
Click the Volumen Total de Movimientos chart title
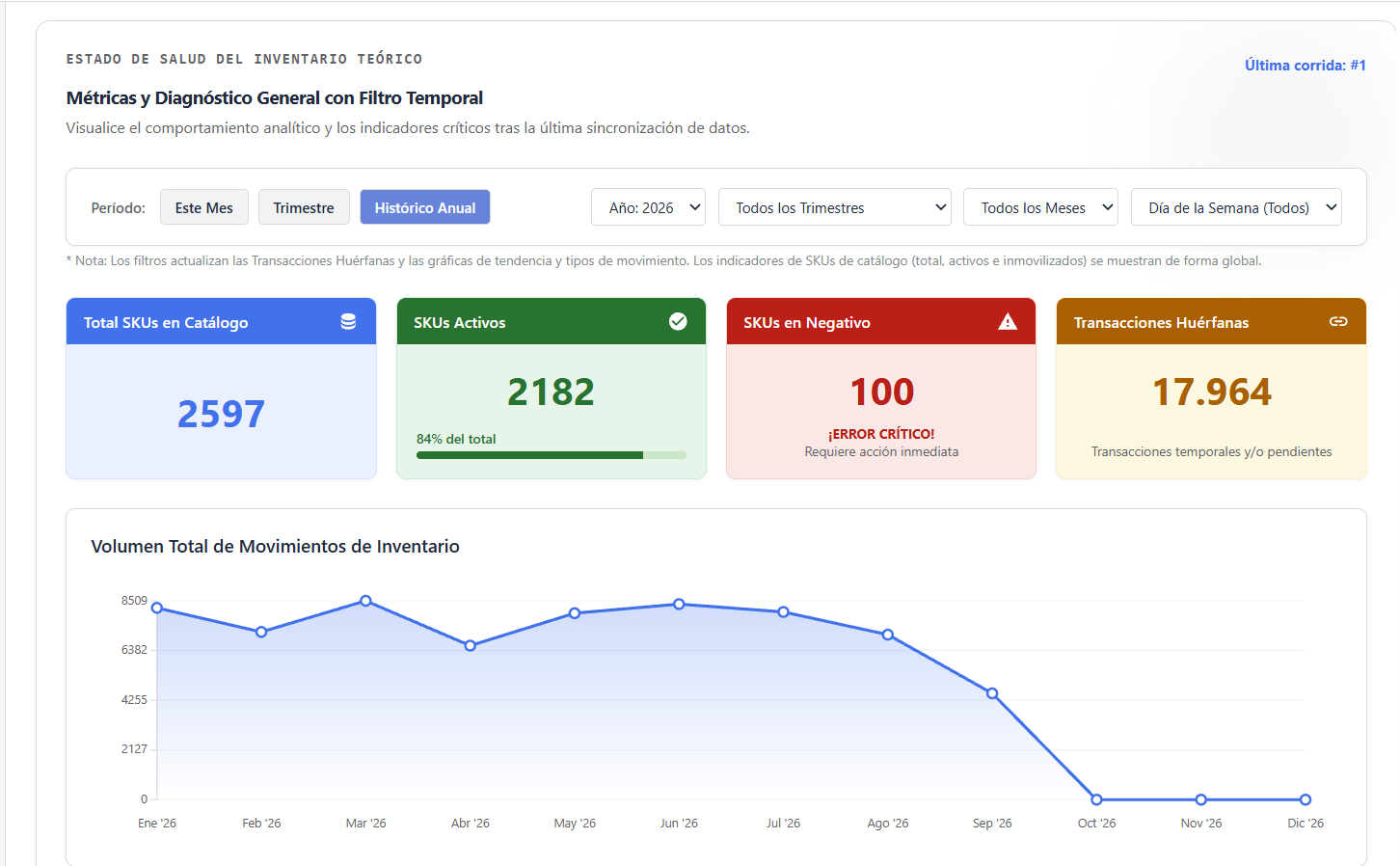pos(275,546)
